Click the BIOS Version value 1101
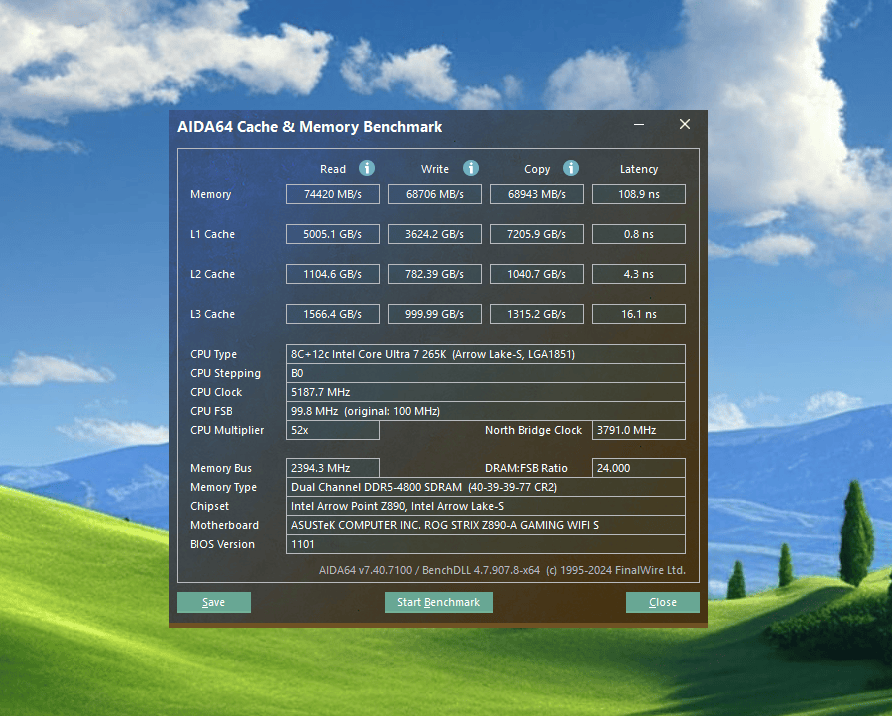Image resolution: width=892 pixels, height=716 pixels. click(x=486, y=544)
